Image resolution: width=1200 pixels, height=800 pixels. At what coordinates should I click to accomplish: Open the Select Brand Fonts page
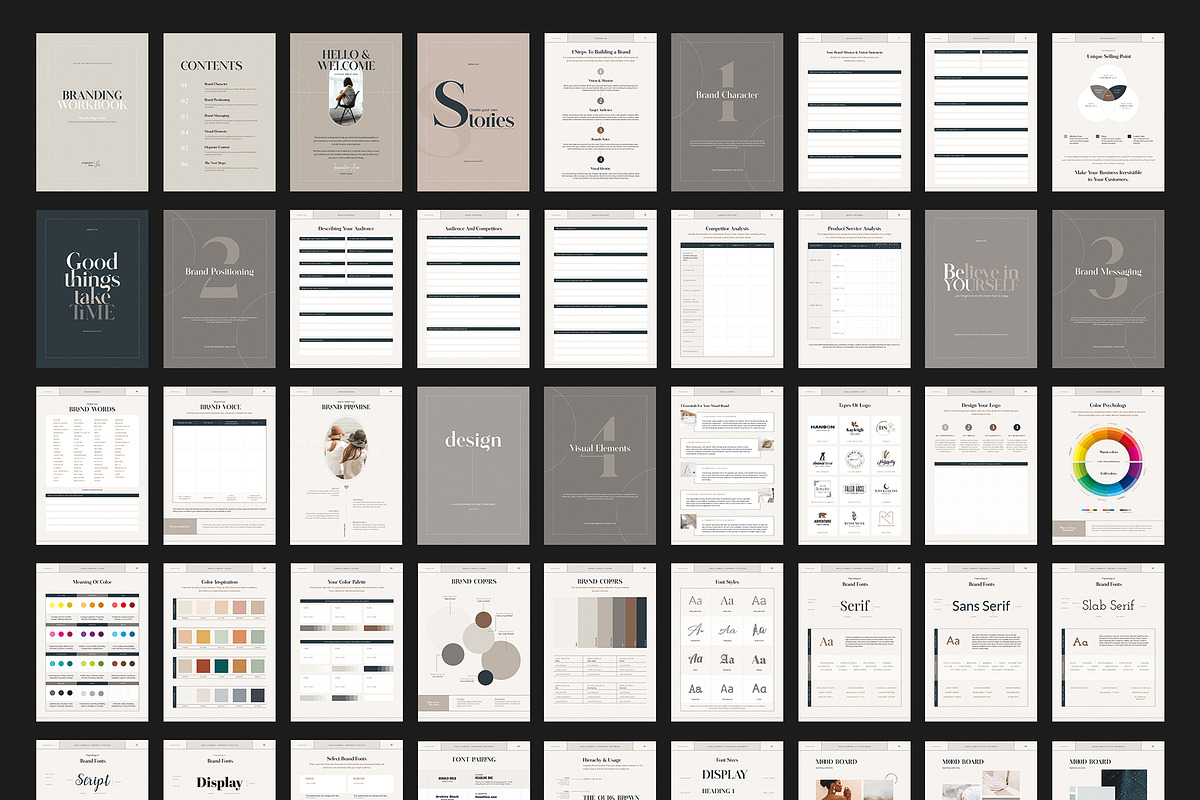[347, 770]
